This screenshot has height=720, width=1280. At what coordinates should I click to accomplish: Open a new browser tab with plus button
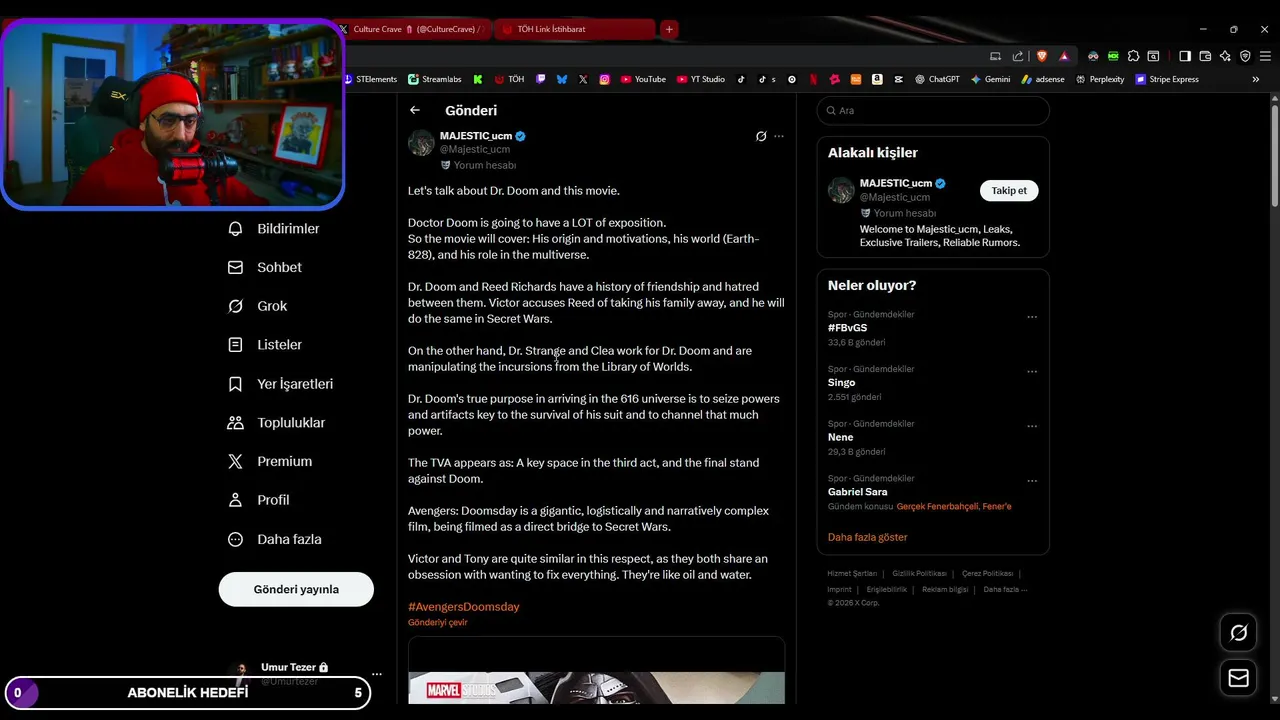point(669,29)
